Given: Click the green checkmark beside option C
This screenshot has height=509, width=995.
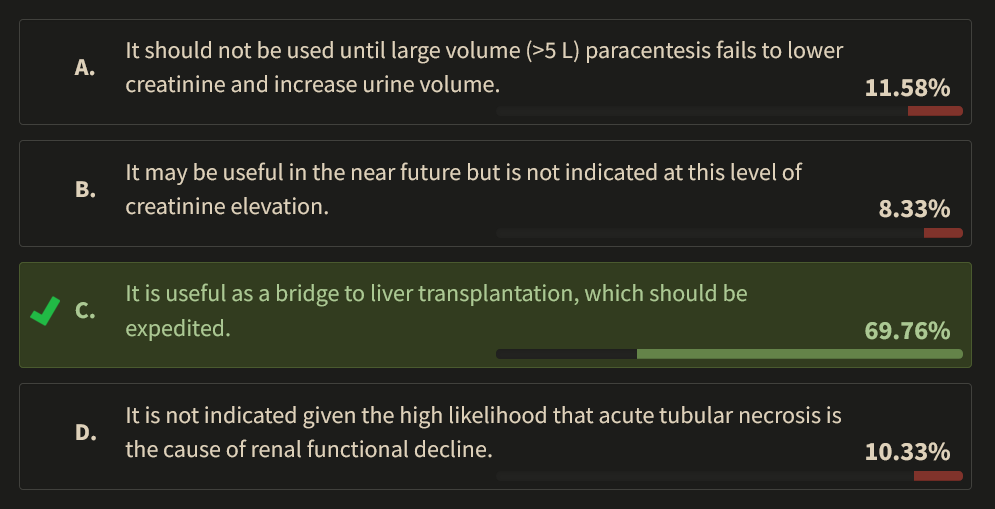Looking at the screenshot, I should pyautogui.click(x=45, y=312).
